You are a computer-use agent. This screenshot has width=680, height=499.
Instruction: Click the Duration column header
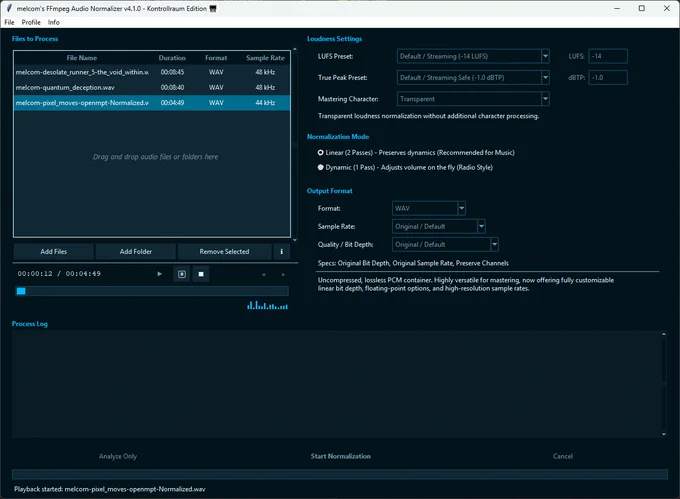point(172,58)
